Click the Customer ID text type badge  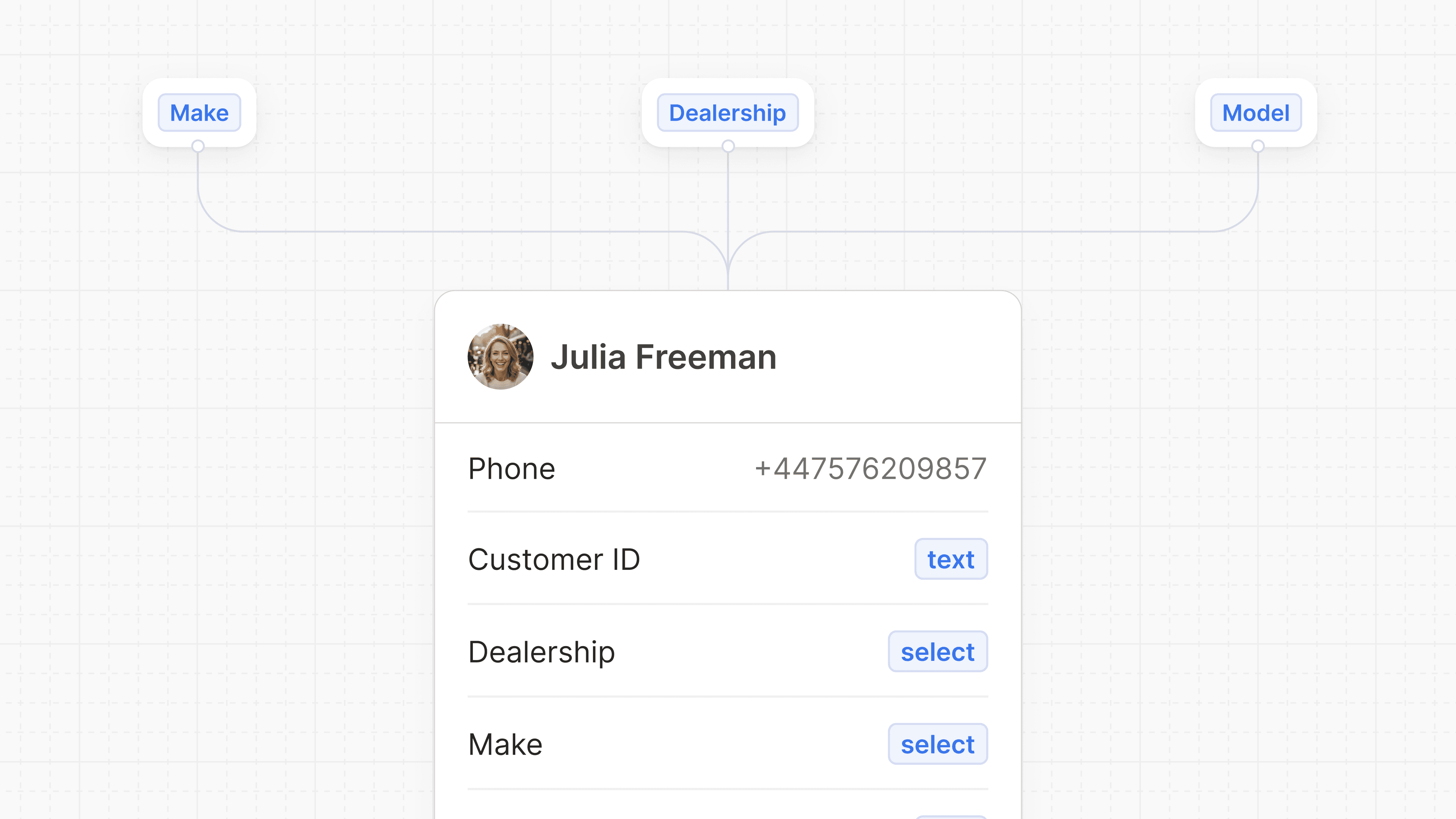[x=951, y=559]
